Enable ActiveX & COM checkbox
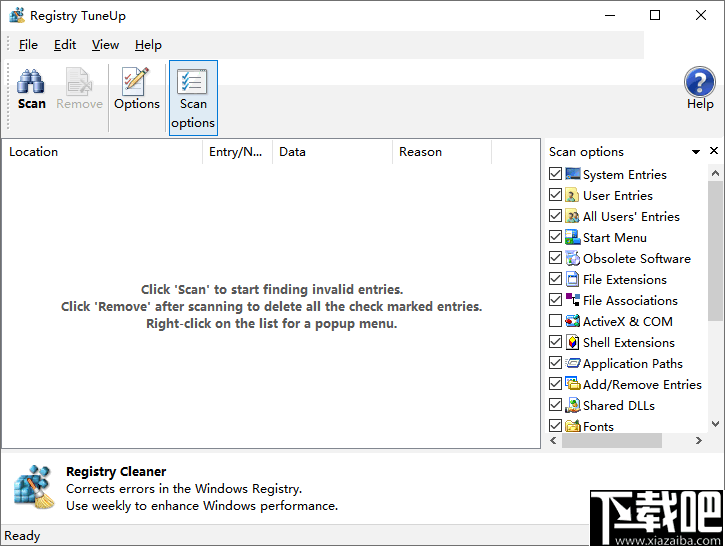725x546 pixels. click(555, 321)
